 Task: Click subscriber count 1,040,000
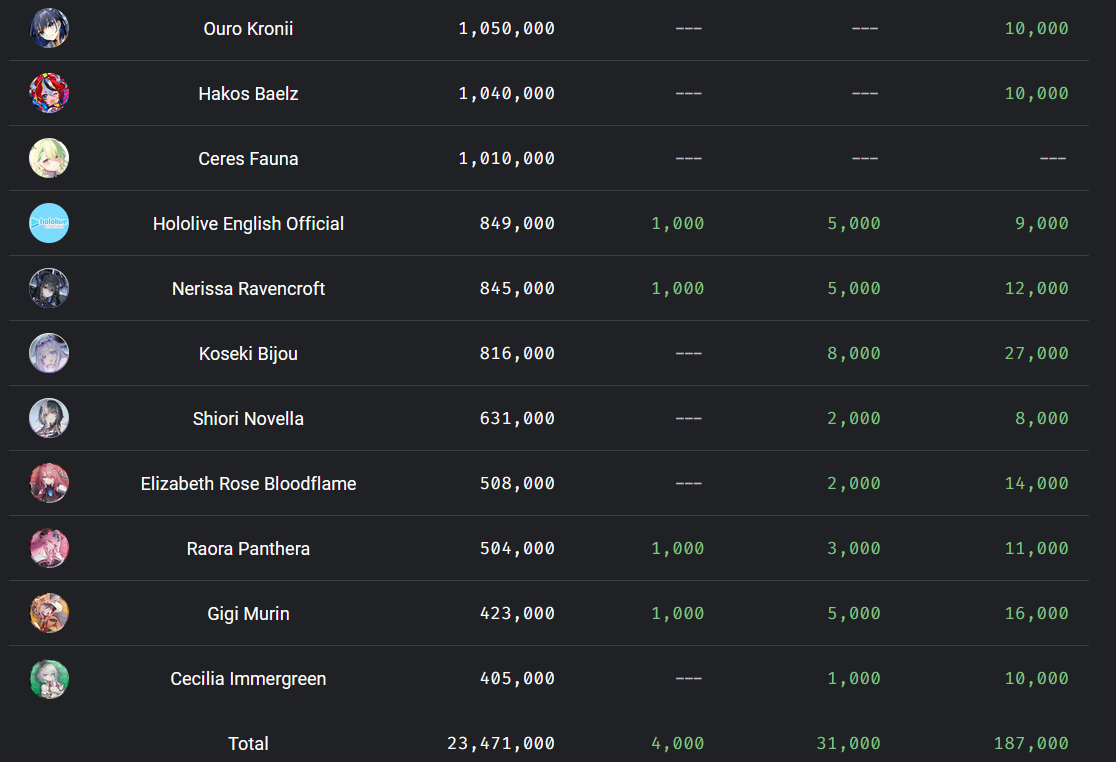[507, 93]
